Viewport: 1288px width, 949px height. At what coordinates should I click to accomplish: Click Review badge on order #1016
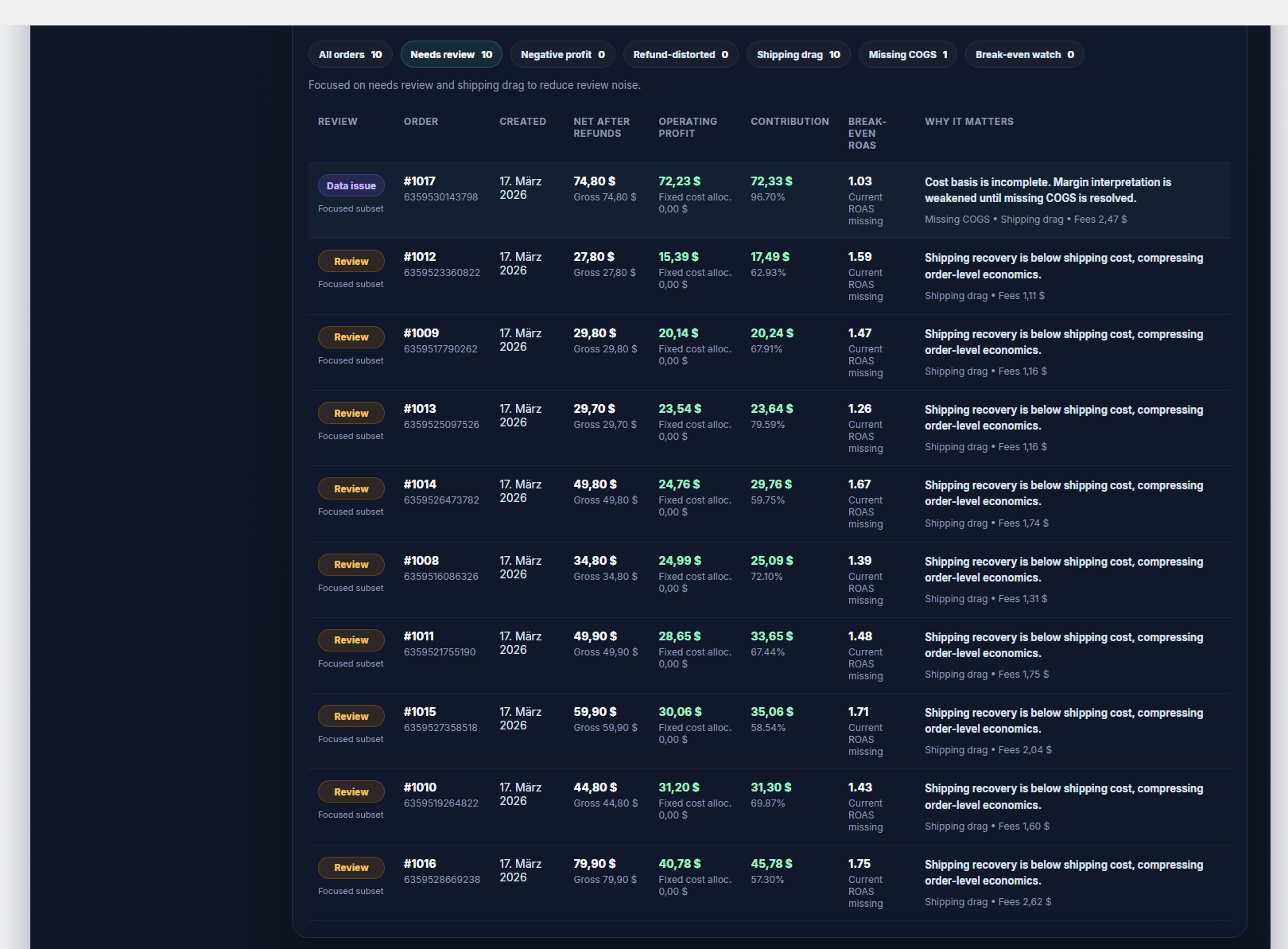click(351, 868)
